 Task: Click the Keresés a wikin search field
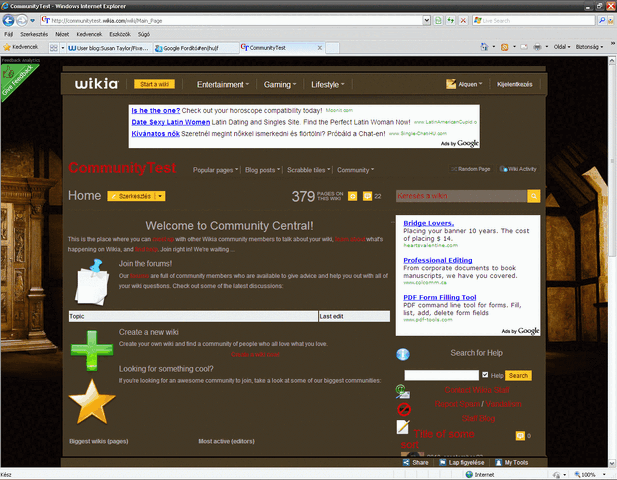pyautogui.click(x=461, y=196)
